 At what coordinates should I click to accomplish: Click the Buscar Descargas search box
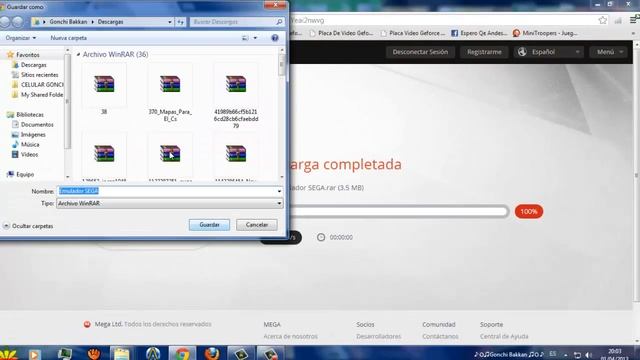[233, 22]
